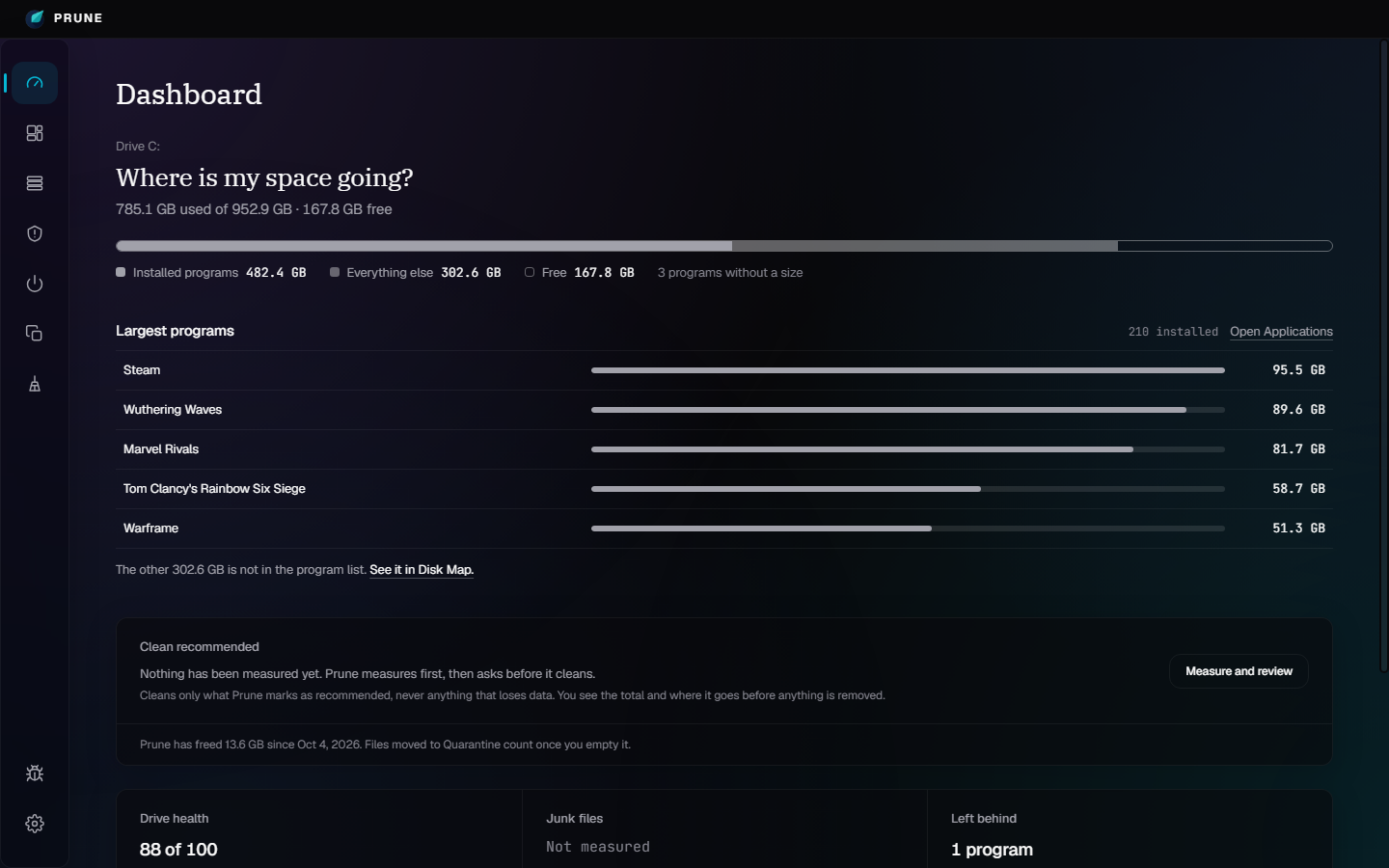Open the shield alert icon in sidebar
1389x868 pixels.
tap(35, 233)
